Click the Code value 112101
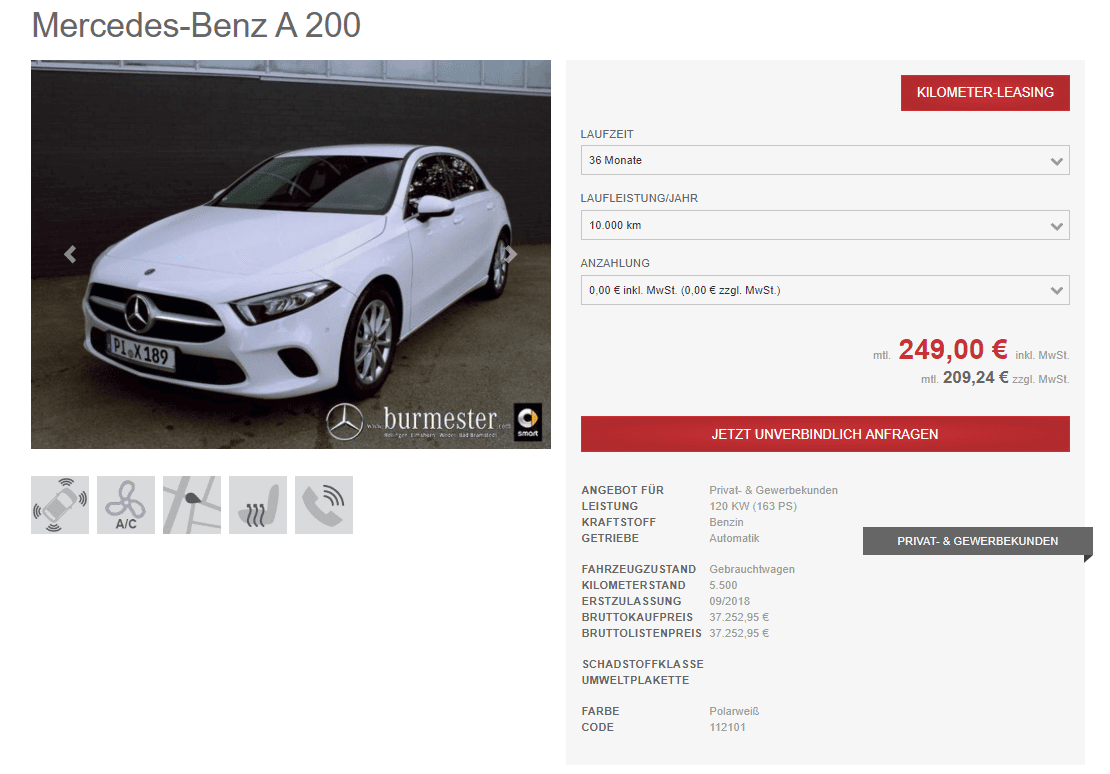This screenshot has height=774, width=1110. pyautogui.click(x=727, y=727)
